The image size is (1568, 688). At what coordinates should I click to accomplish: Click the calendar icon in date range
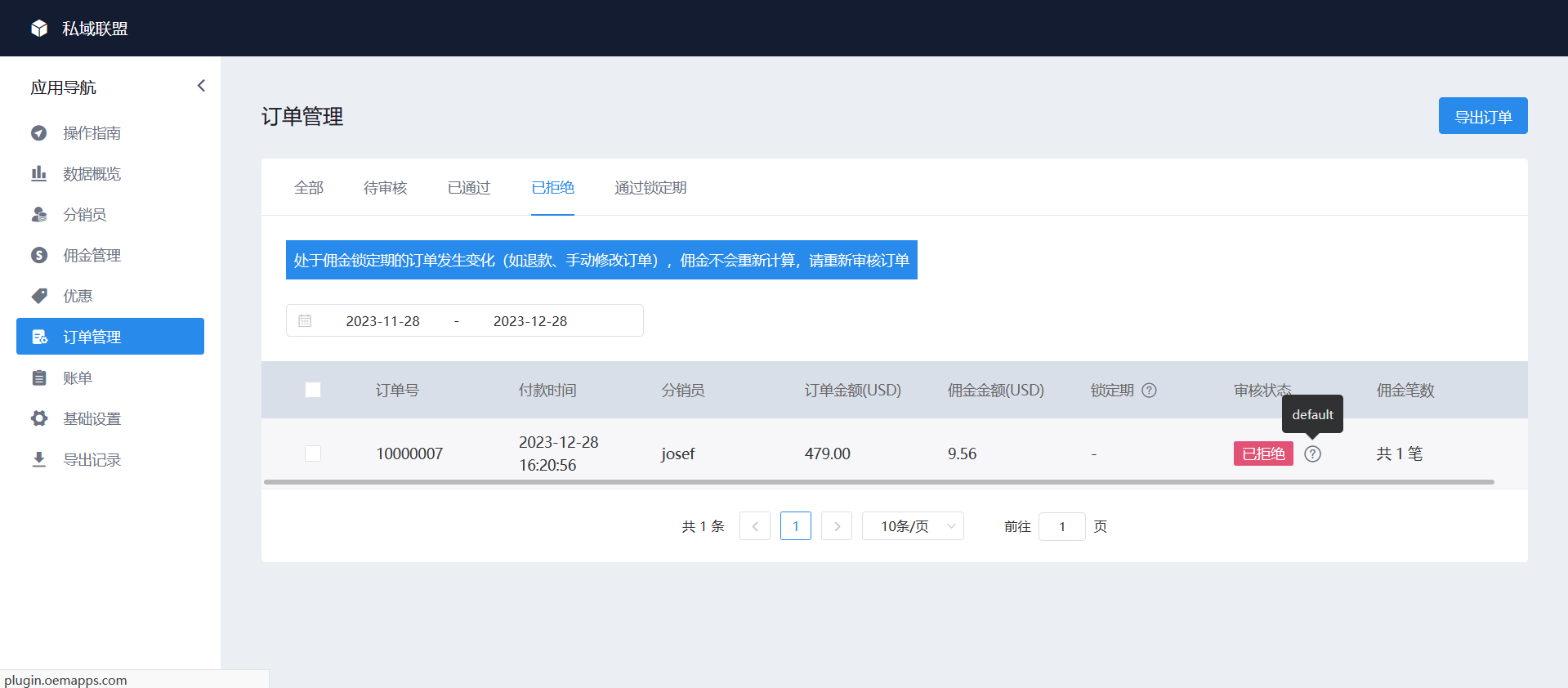tap(305, 321)
